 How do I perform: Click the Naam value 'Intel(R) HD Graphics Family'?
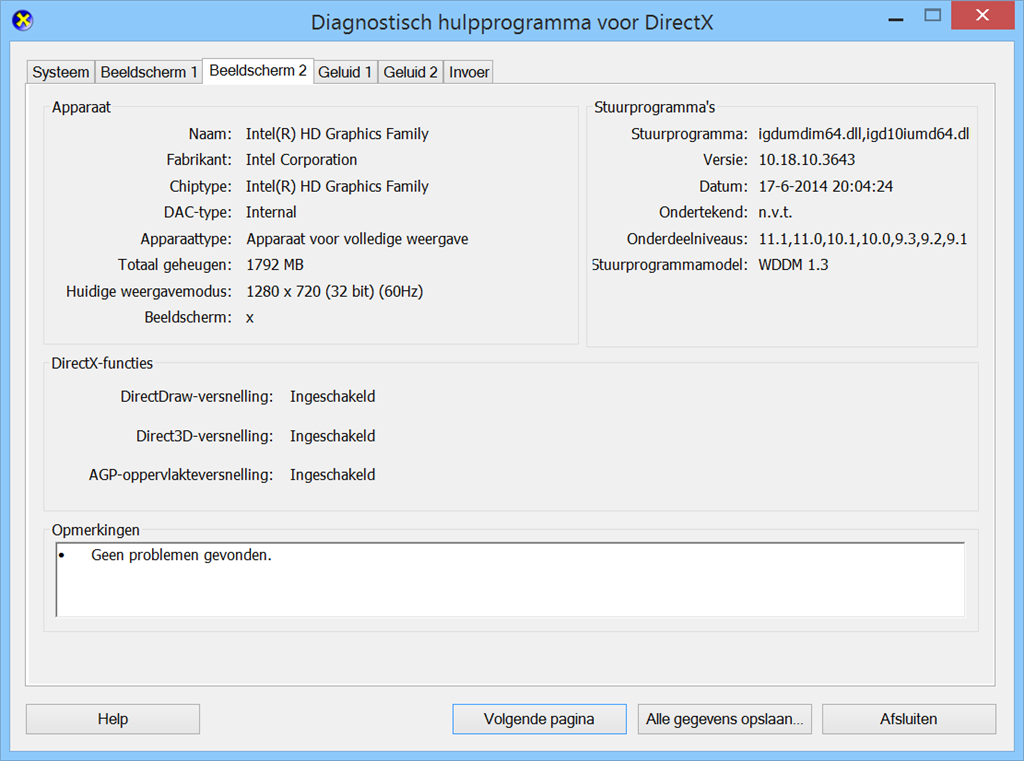point(337,134)
